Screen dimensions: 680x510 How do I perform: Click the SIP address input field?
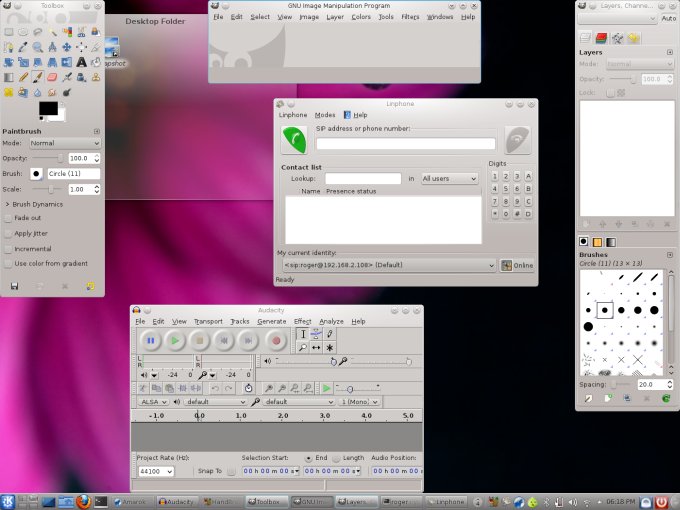405,144
